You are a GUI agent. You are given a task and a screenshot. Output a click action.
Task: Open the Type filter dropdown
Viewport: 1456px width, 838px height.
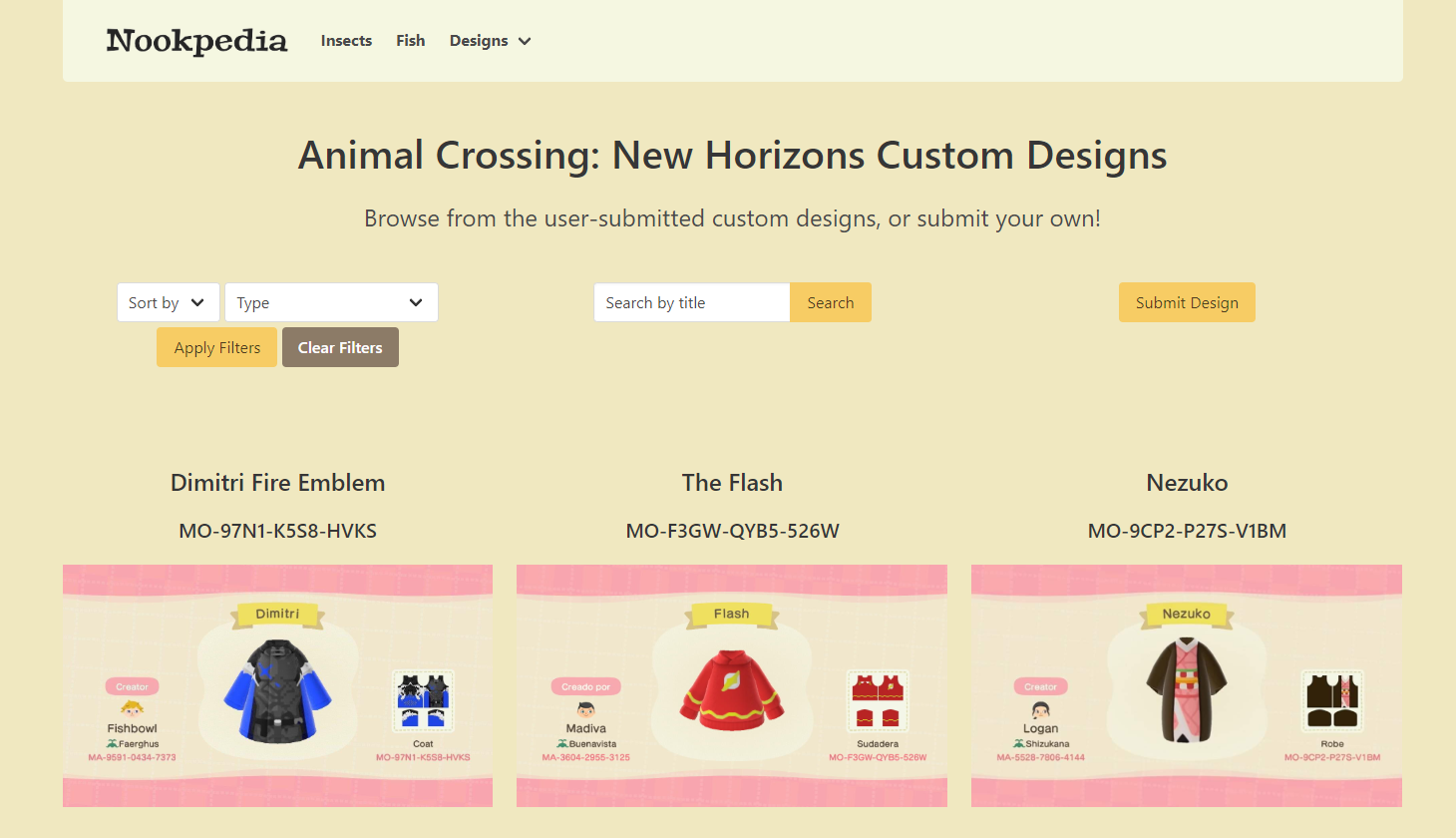coord(331,302)
